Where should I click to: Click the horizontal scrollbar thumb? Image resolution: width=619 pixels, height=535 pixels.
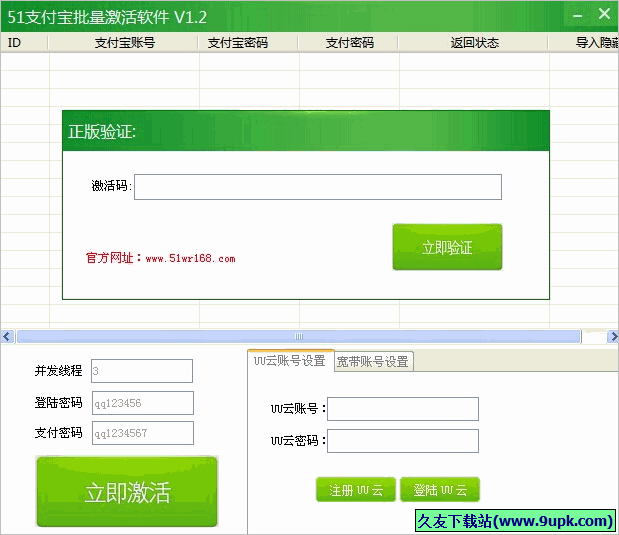pyautogui.click(x=298, y=336)
